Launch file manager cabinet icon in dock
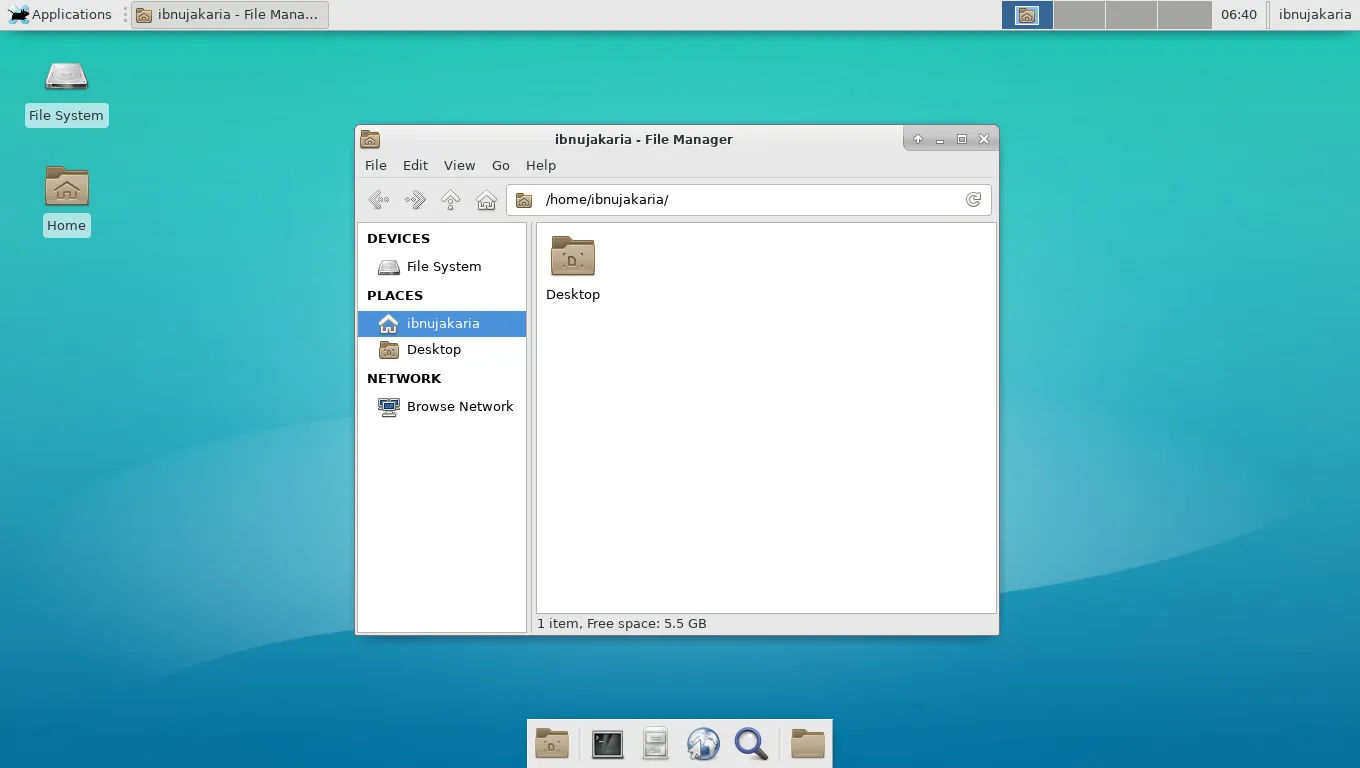Image resolution: width=1360 pixels, height=768 pixels. click(x=655, y=744)
